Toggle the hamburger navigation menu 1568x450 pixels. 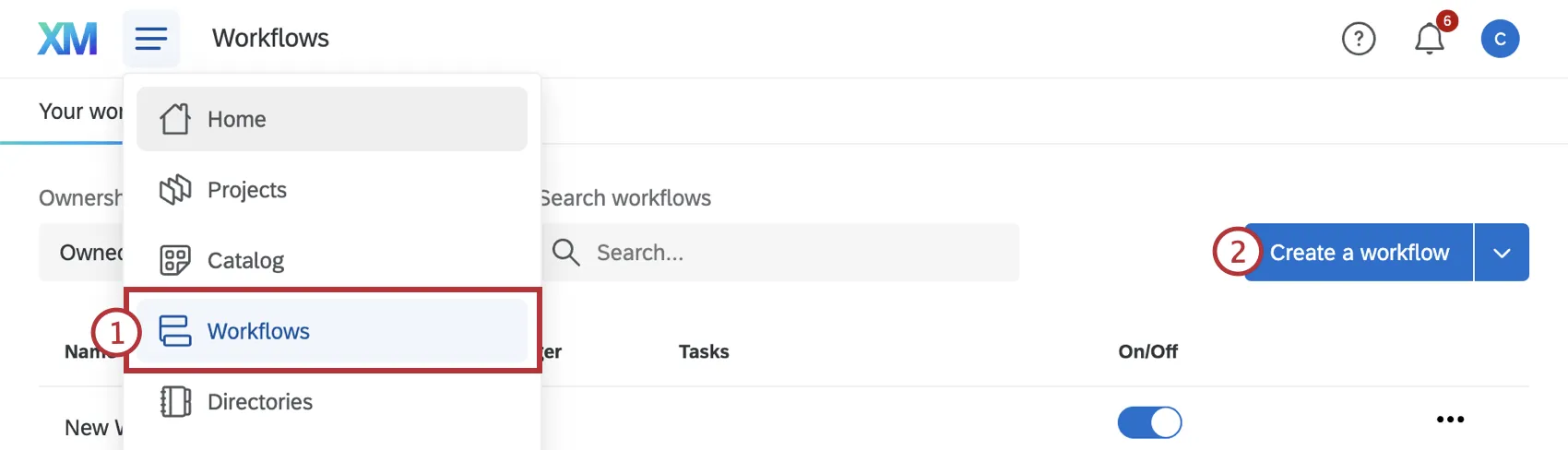point(151,39)
